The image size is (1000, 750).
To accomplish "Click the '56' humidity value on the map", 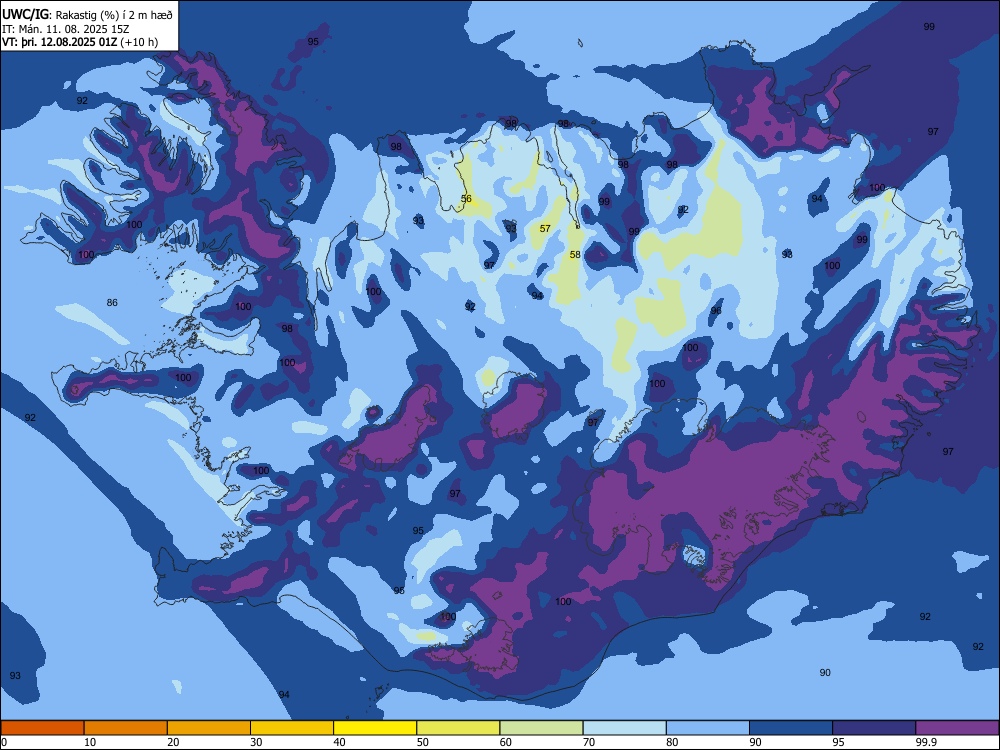I will pos(466,199).
